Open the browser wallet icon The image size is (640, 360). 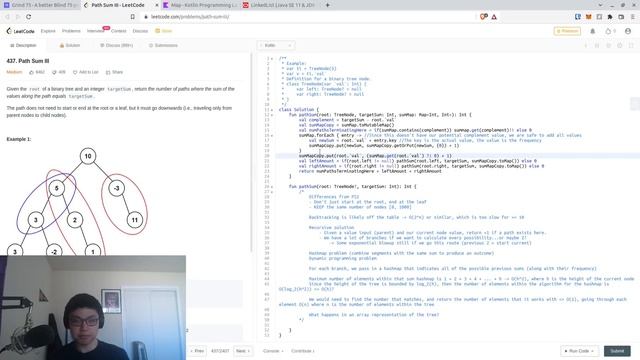coord(621,17)
